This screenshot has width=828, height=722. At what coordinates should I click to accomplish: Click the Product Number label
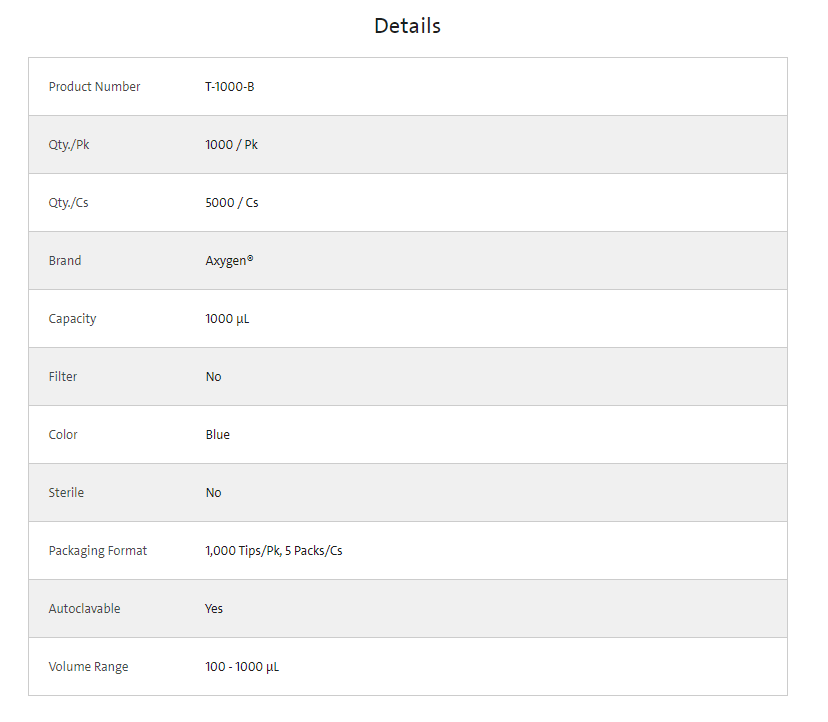(94, 87)
